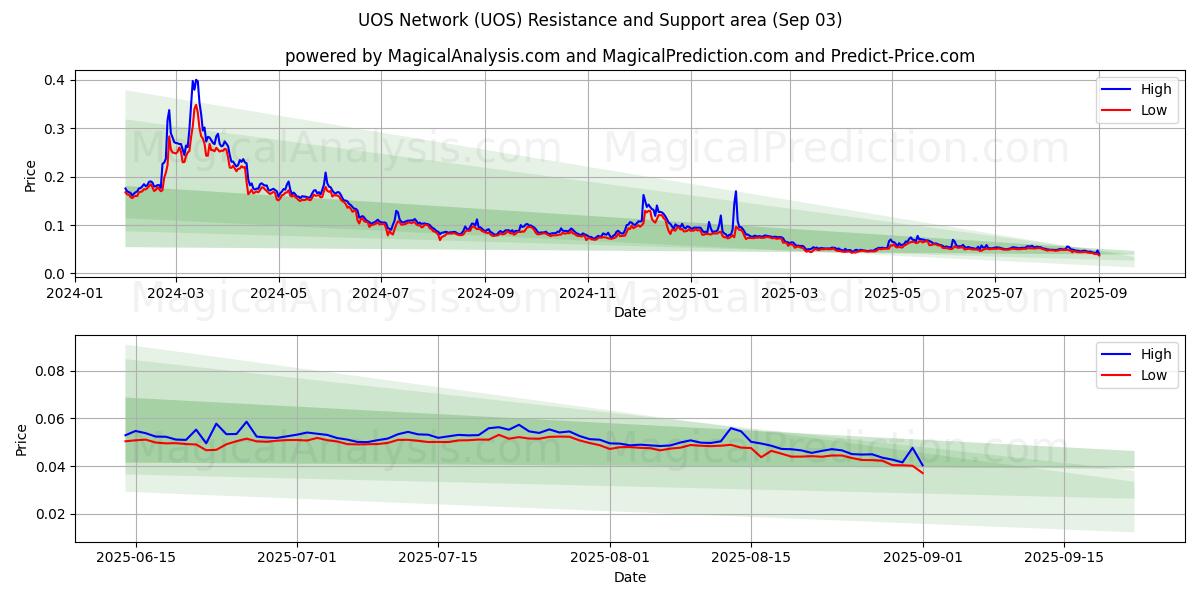The height and width of the screenshot is (600, 1200).
Task: Click the top chart y-axis value '0.1'
Action: [54, 226]
